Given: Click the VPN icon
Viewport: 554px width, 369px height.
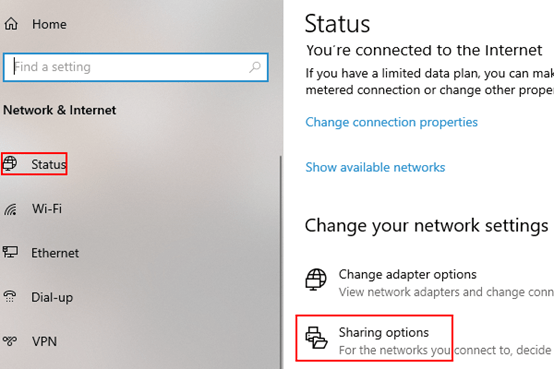Looking at the screenshot, I should [10, 341].
